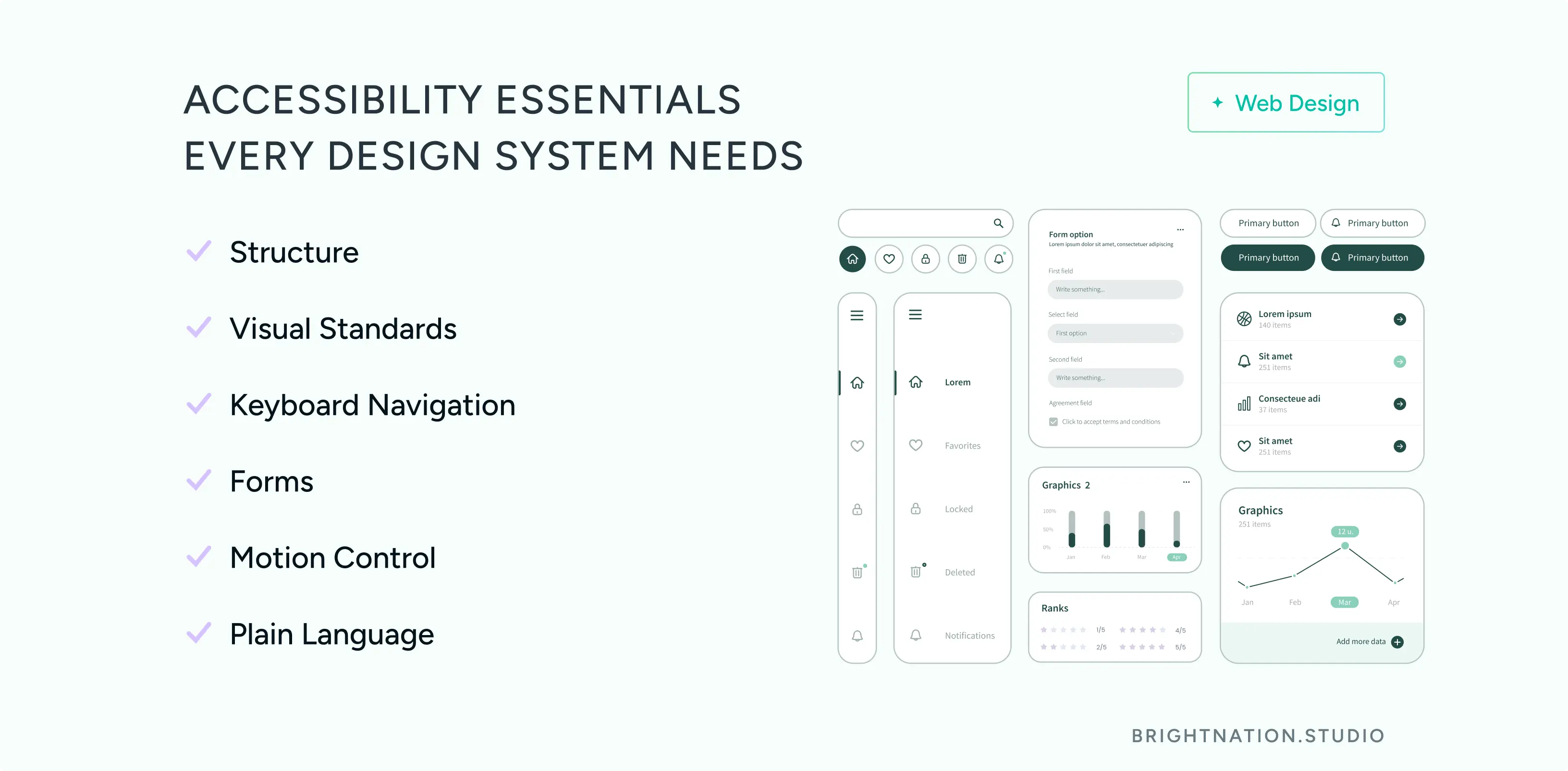1568x771 pixels.
Task: Open the Form option three-dot menu
Action: [1180, 230]
